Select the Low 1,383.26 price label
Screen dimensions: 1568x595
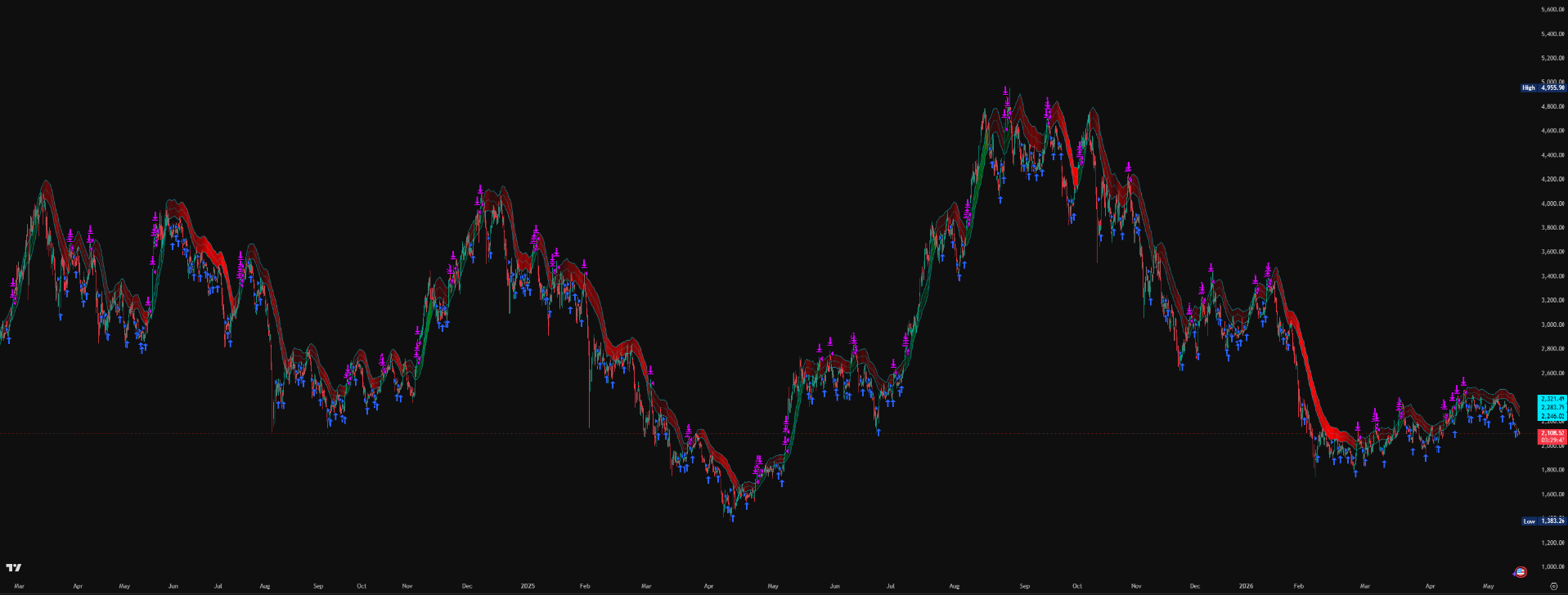coord(1543,521)
